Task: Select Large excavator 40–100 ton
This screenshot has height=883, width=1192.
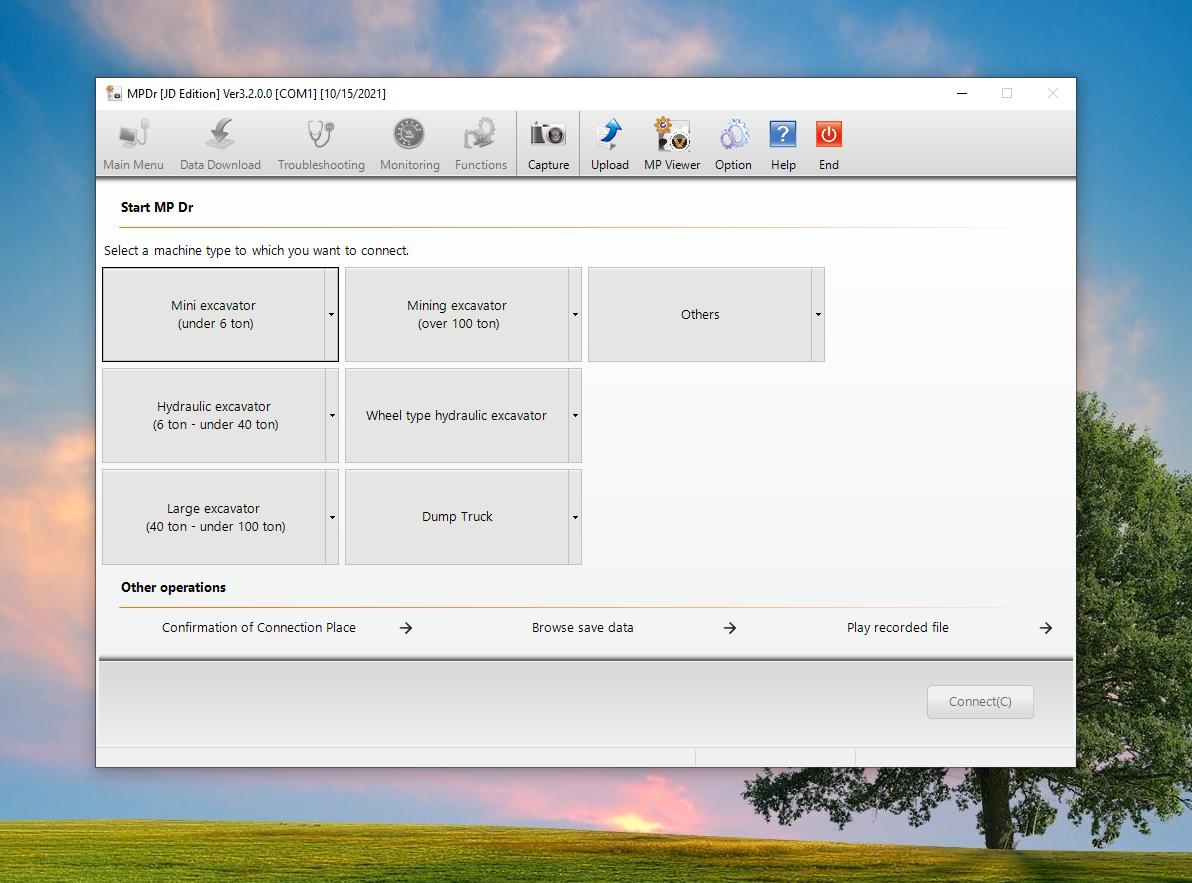Action: (214, 517)
